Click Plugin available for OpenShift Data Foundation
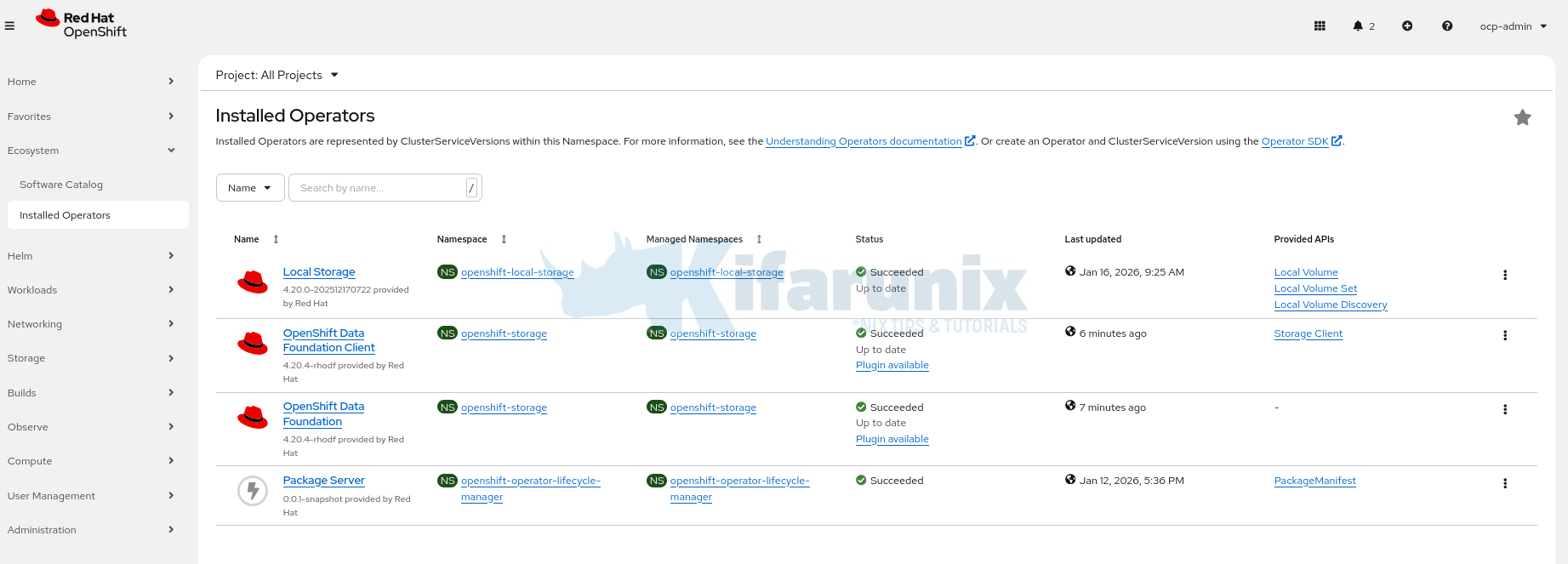 point(892,439)
